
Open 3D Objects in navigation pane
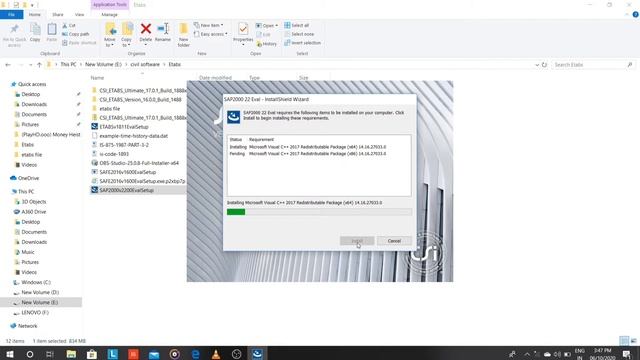click(33, 202)
